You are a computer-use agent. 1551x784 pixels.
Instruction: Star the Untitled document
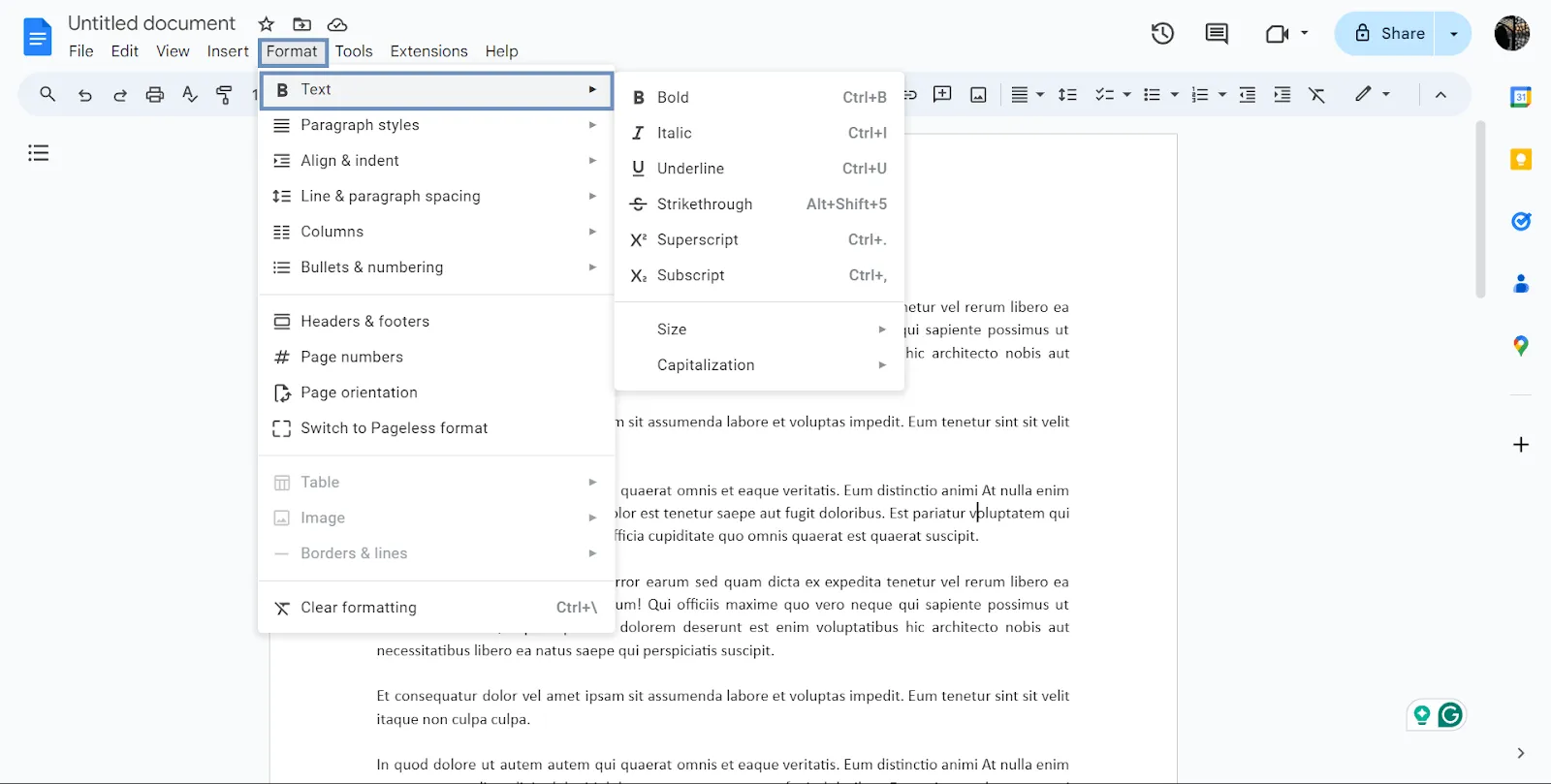(267, 24)
